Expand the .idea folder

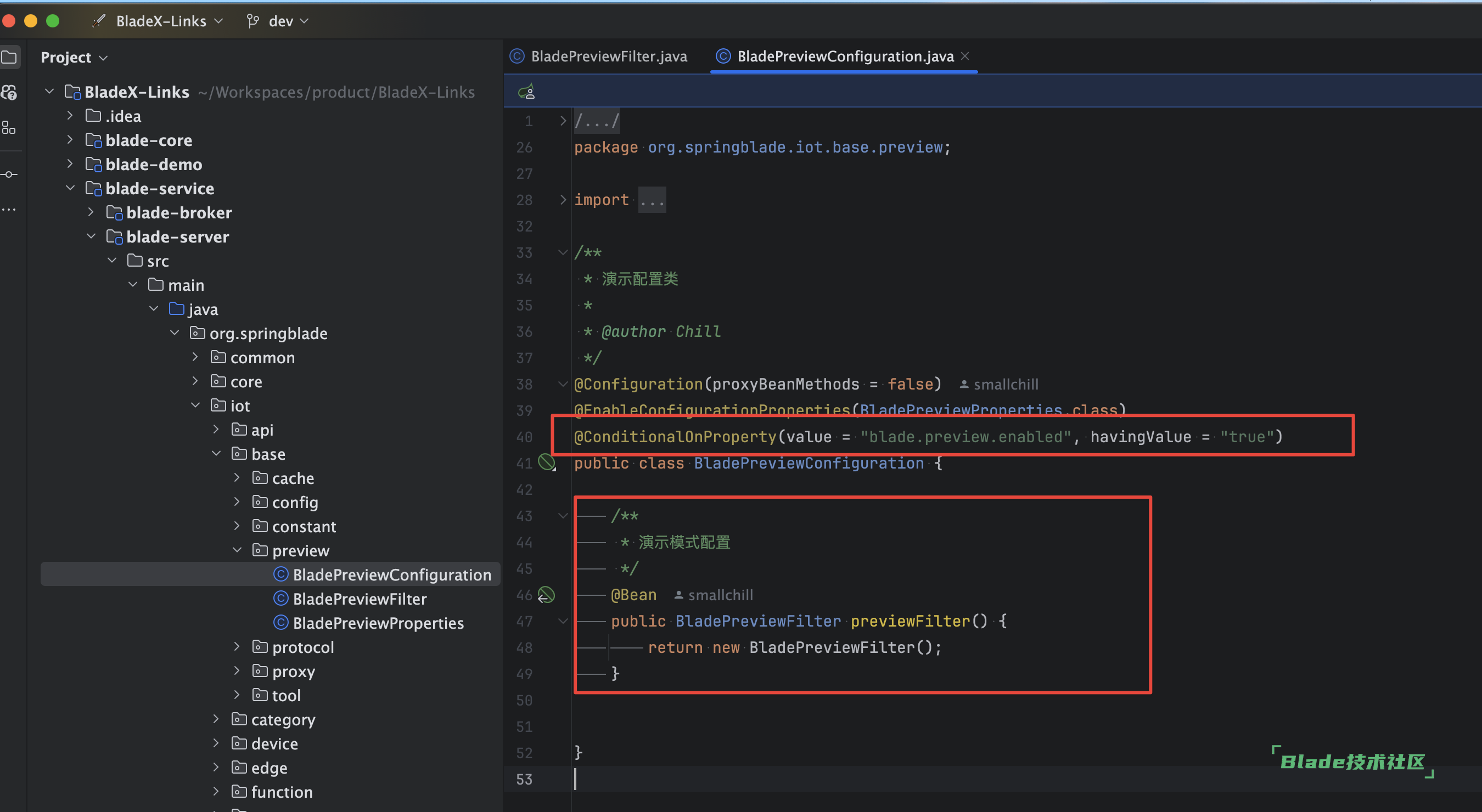point(70,116)
